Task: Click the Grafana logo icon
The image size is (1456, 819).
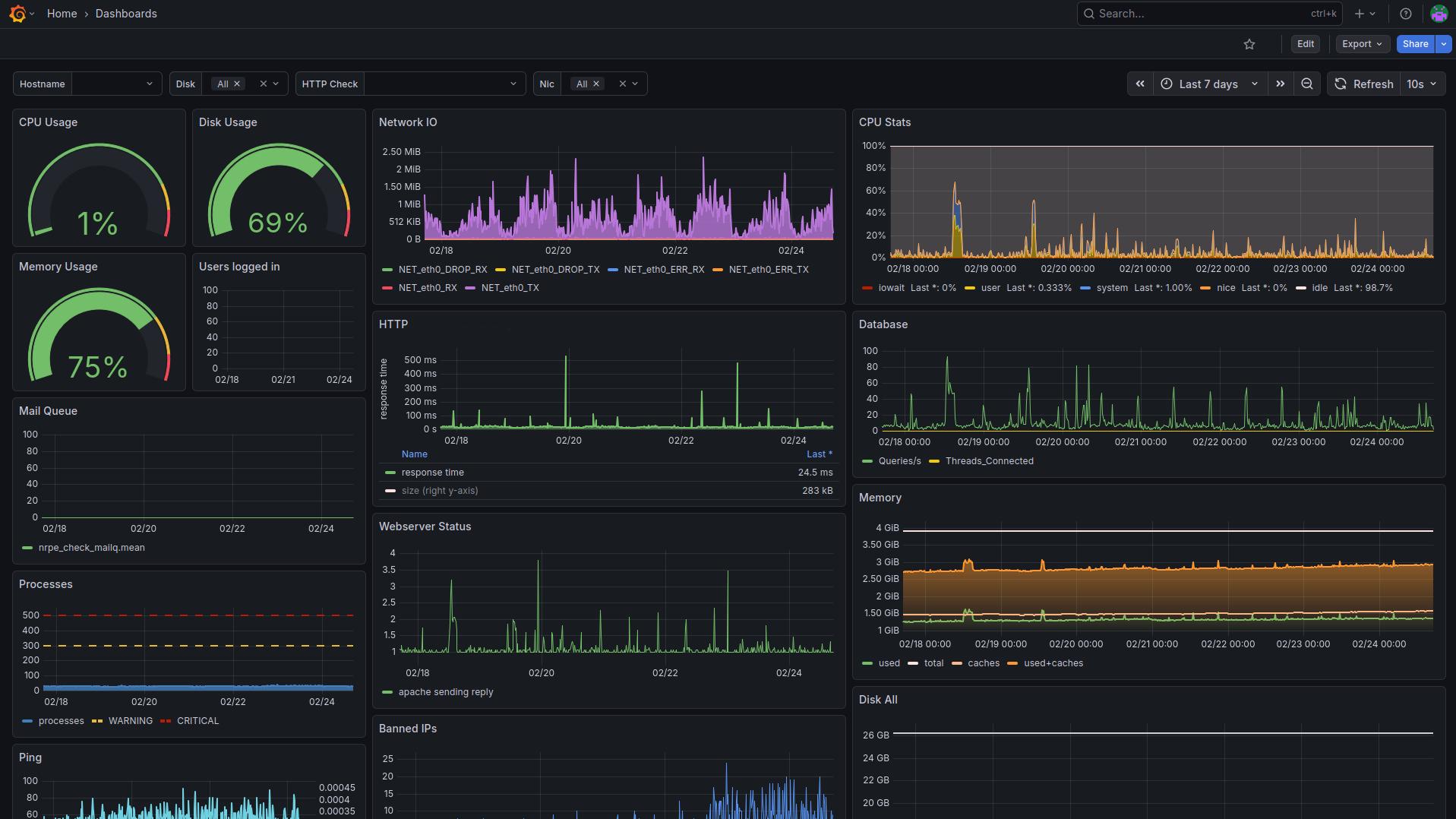Action: (17, 14)
